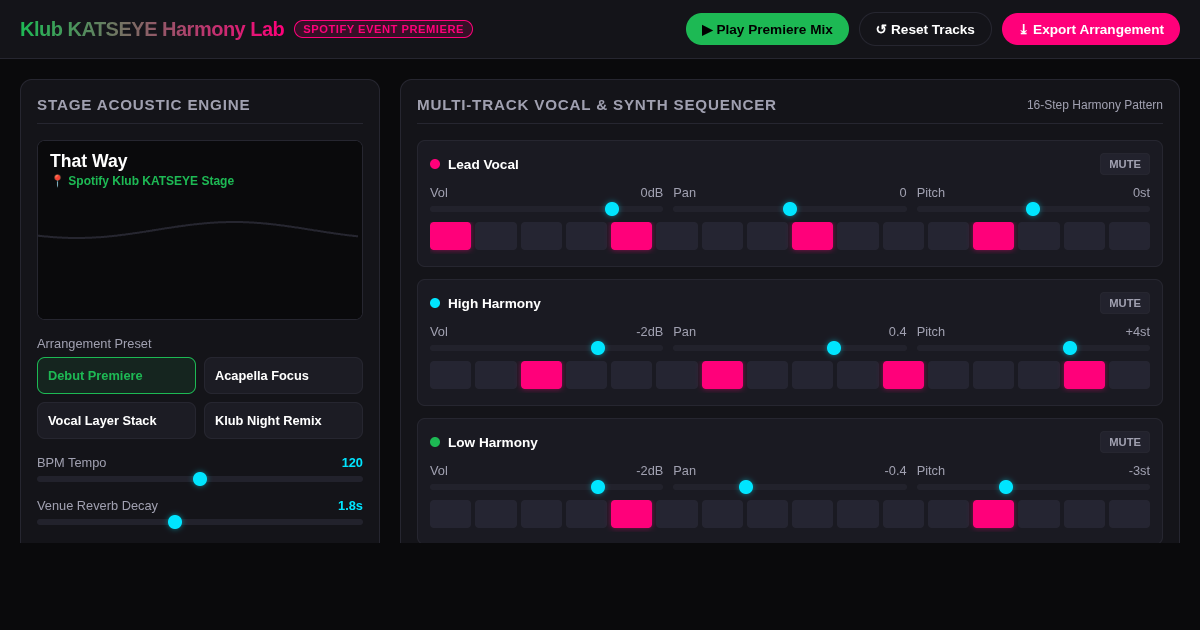Screen dimensions: 1200x630
Task: Click the "16-Step Harmony Pattern" label
Action: click(1095, 105)
